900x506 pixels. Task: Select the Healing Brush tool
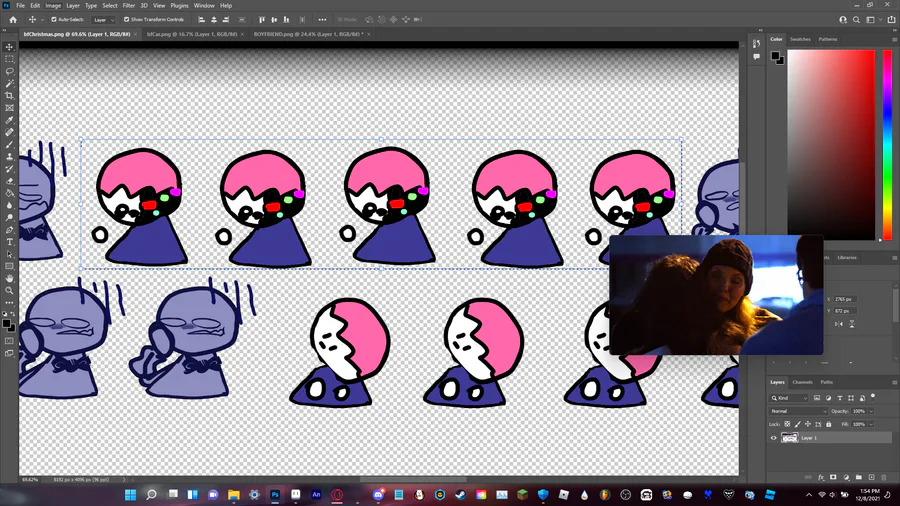(9, 132)
